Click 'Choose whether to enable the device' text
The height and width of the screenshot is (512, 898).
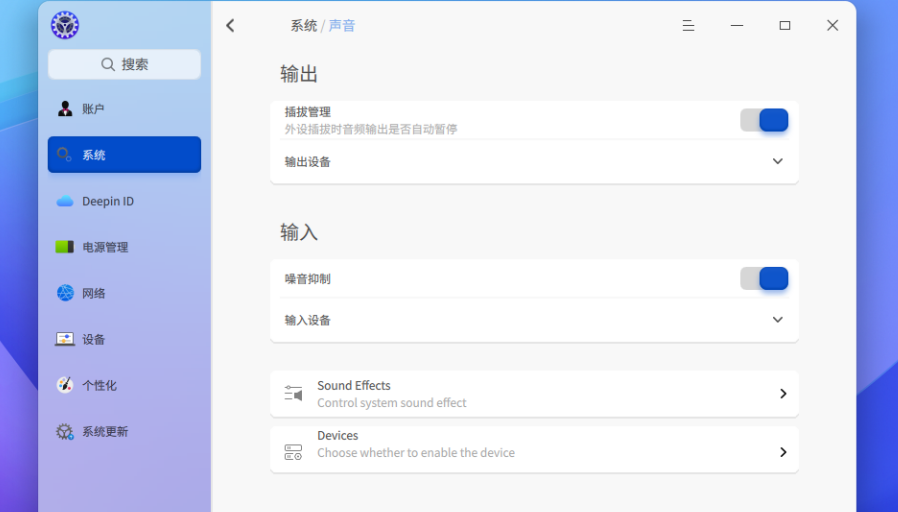[416, 452]
